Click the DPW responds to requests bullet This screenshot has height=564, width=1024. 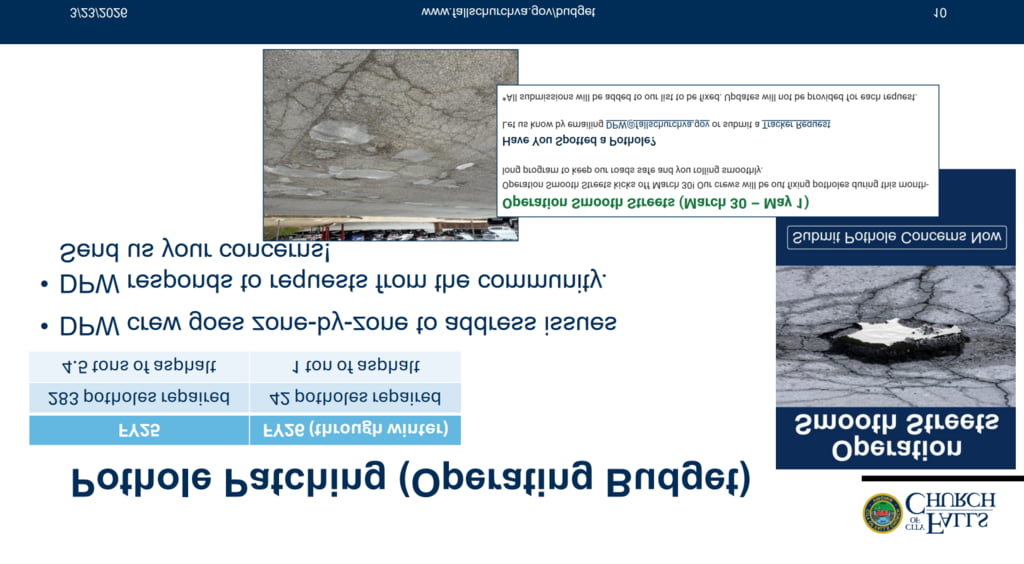tap(332, 281)
